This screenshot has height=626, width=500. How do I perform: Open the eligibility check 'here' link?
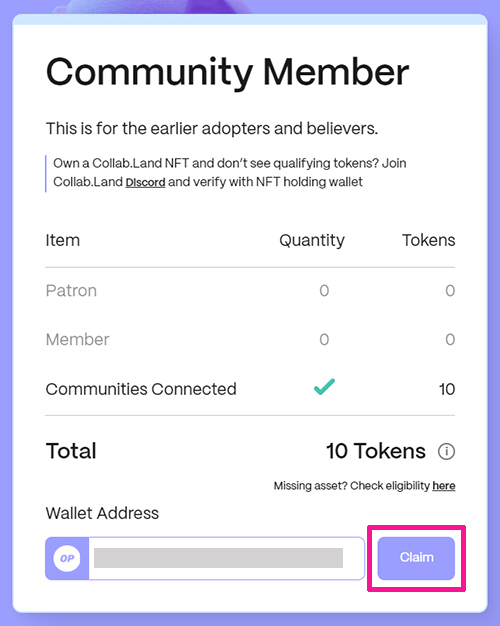444,485
